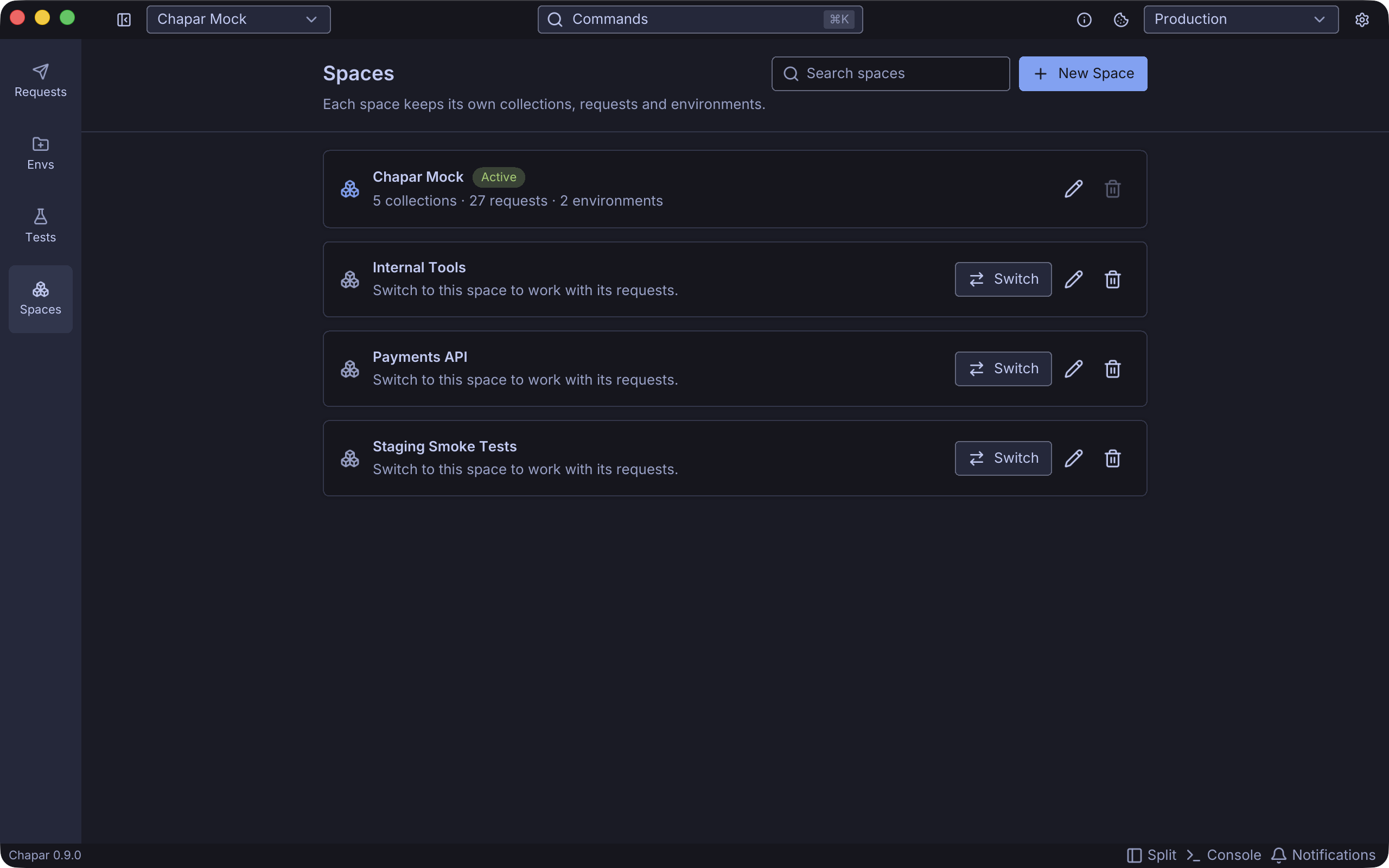Click the Payments API space cube icon
Screen dimensions: 1389x868
(x=349, y=369)
